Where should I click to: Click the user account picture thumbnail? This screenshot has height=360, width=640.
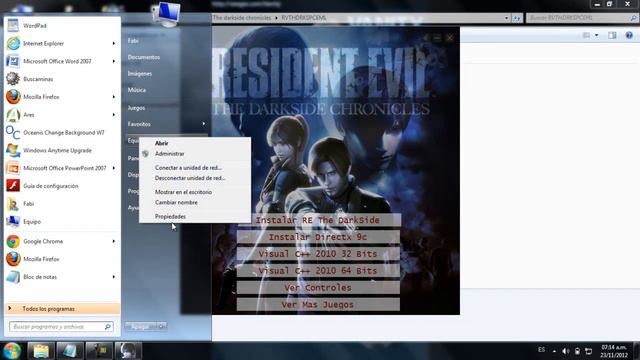pos(166,13)
